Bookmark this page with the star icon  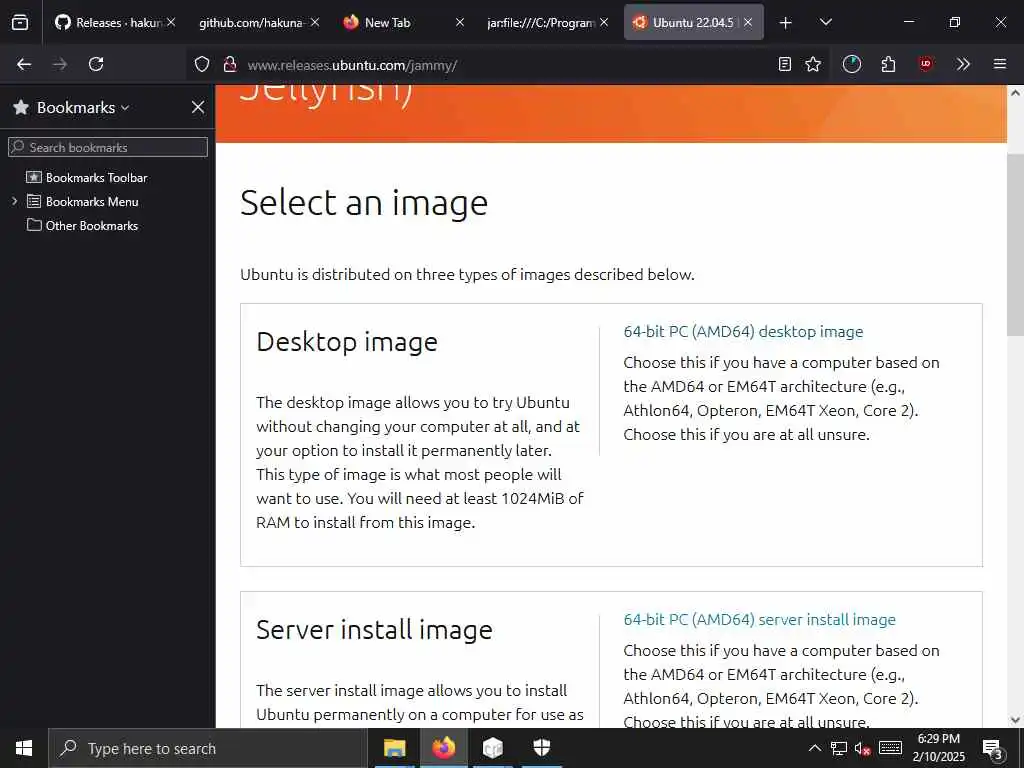tap(813, 64)
